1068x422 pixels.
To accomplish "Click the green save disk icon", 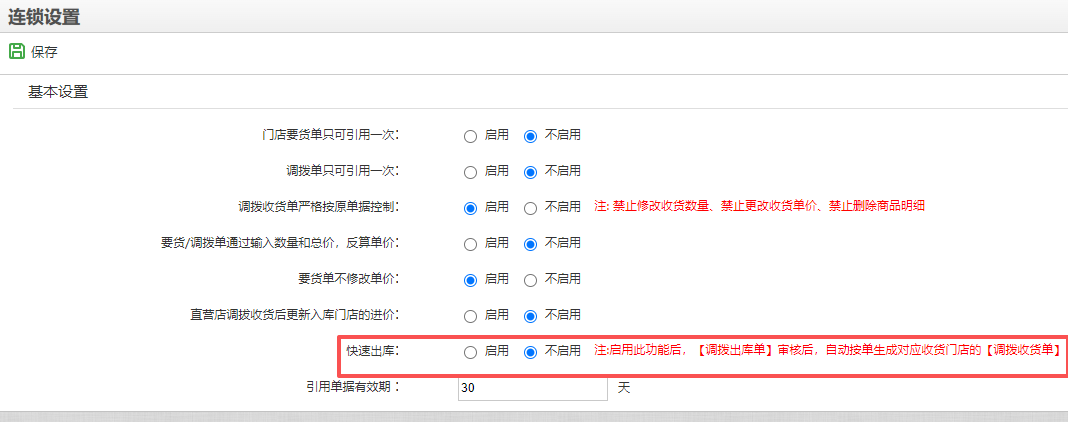I will coord(16,51).
